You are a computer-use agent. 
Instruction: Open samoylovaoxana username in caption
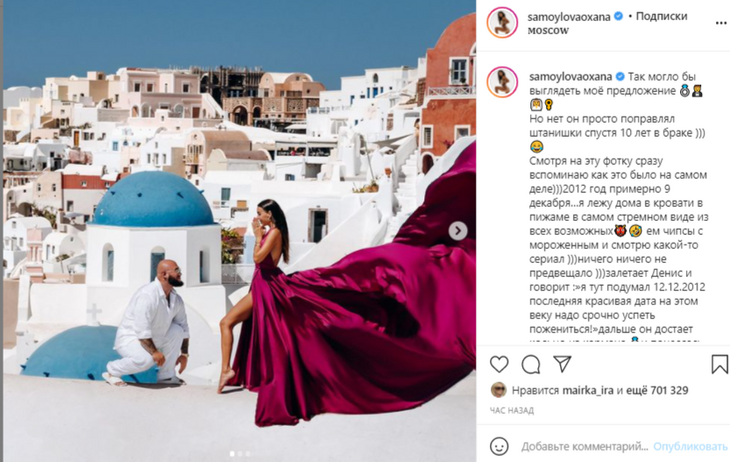[570, 76]
